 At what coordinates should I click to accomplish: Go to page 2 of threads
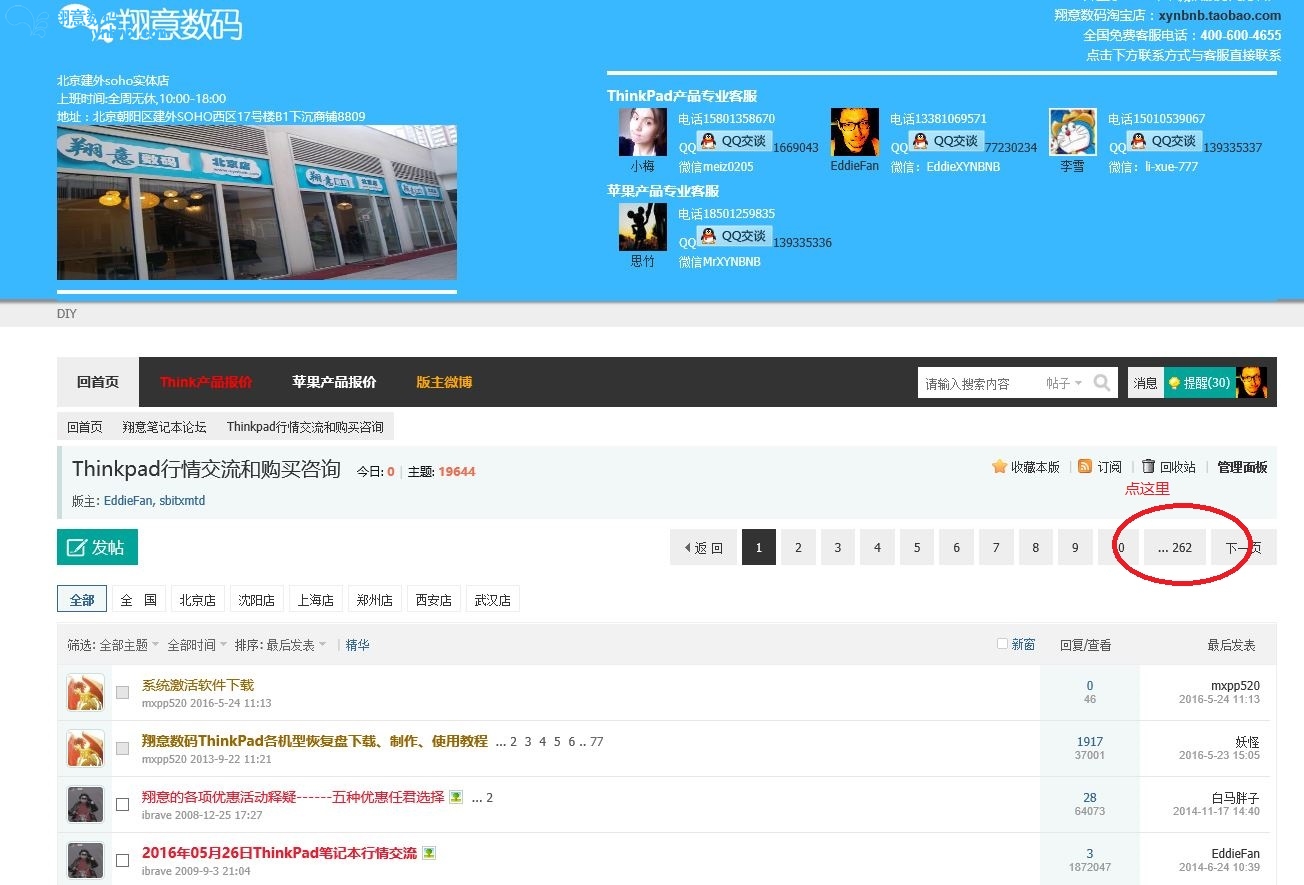(798, 547)
